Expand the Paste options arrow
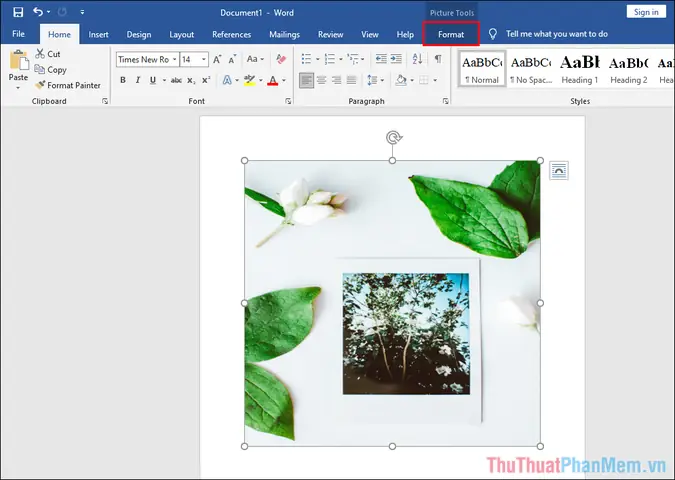Viewport: 675px width, 480px height. point(18,88)
